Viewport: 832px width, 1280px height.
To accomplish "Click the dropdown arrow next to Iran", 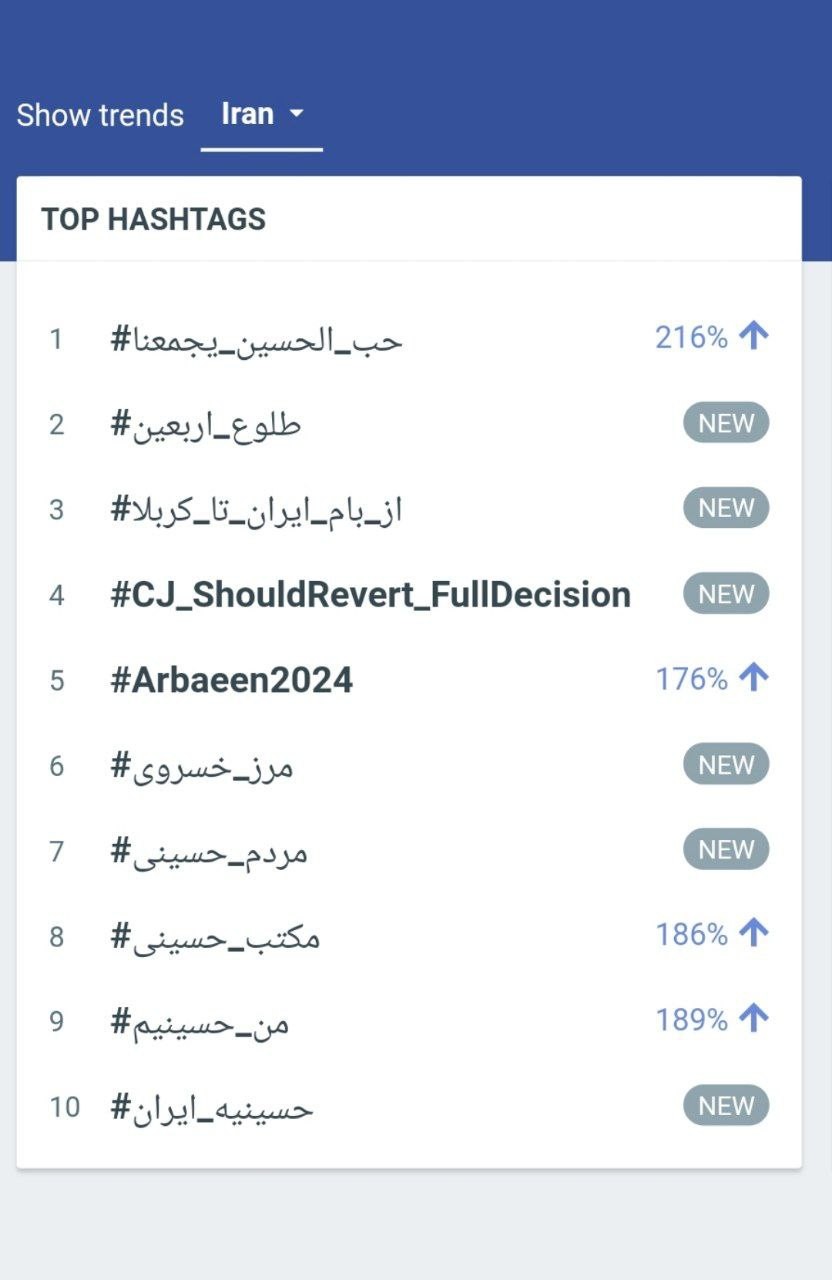I will [296, 114].
